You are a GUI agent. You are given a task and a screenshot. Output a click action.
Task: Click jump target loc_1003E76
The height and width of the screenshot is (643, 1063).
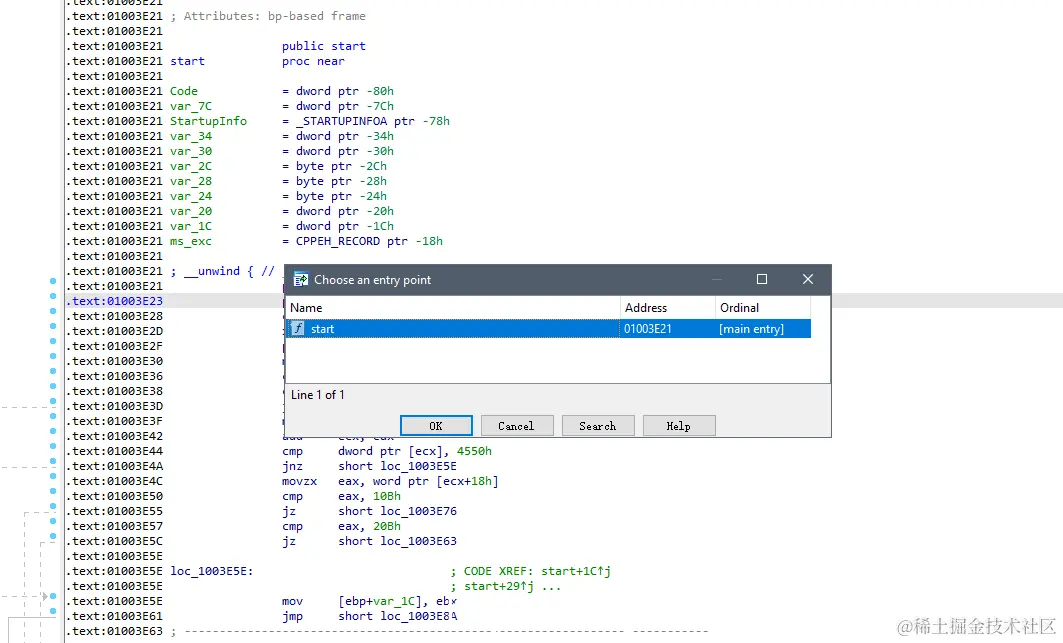tap(418, 511)
